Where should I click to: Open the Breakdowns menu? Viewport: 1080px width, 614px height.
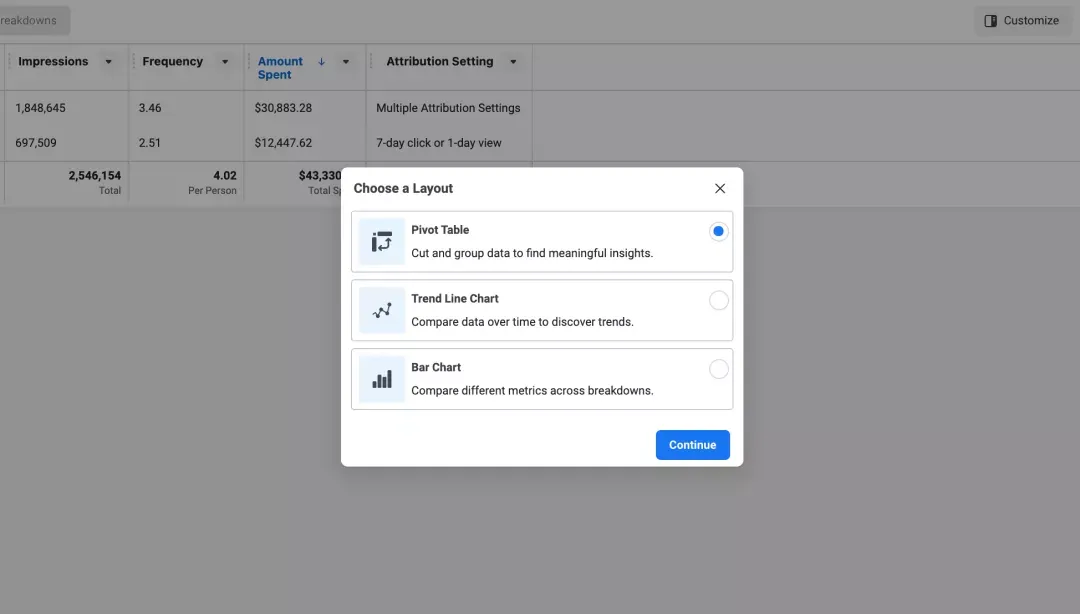pos(33,21)
